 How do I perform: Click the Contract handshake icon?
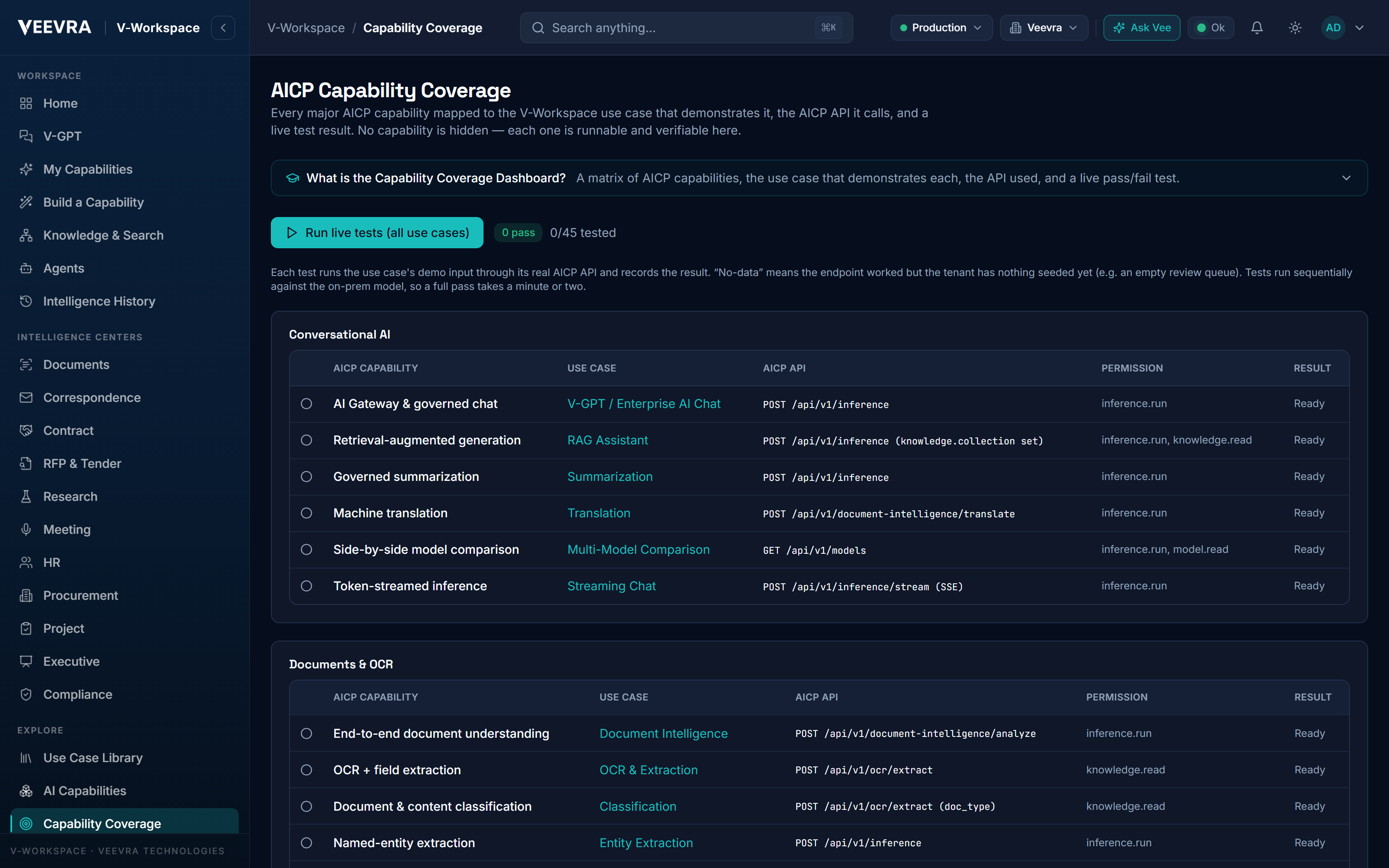click(x=26, y=431)
